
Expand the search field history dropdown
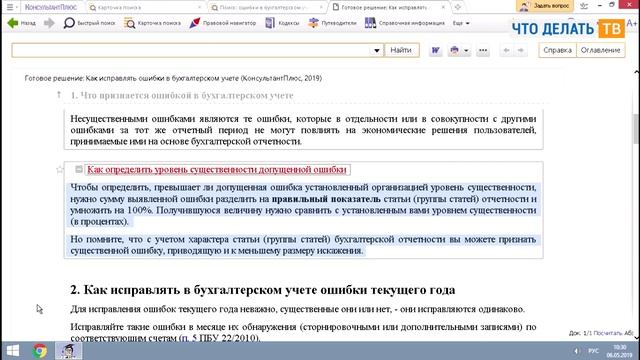pyautogui.click(x=376, y=51)
